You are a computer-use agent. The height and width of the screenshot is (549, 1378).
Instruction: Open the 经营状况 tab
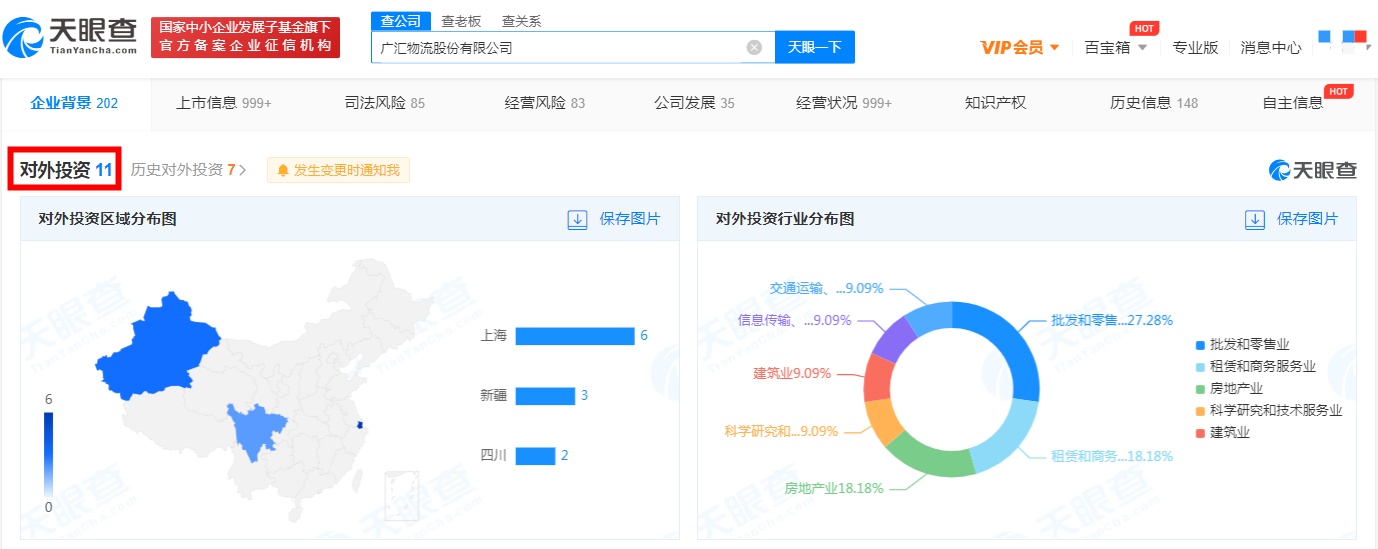[844, 103]
